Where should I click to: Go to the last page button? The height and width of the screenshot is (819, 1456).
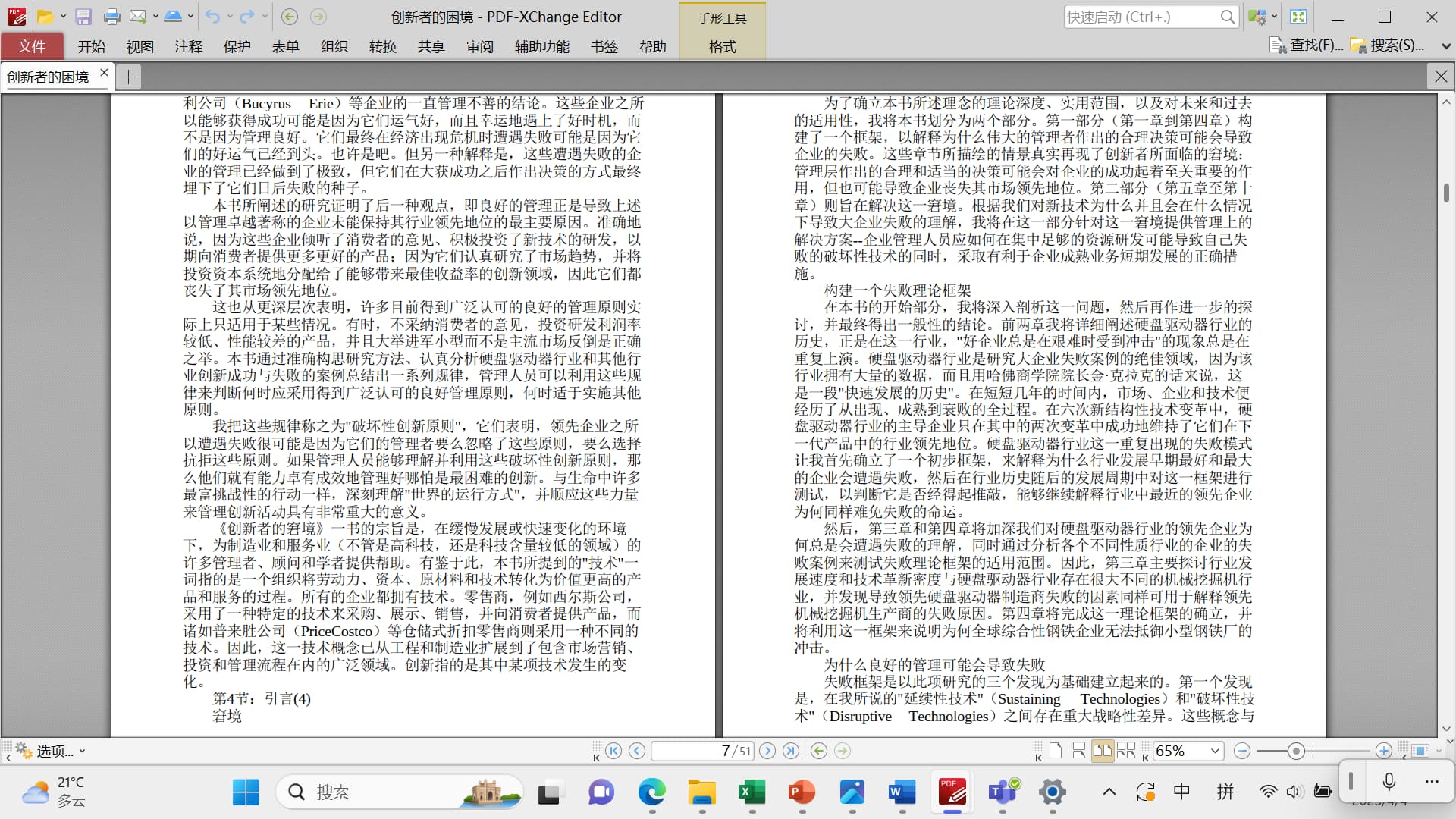(x=791, y=751)
